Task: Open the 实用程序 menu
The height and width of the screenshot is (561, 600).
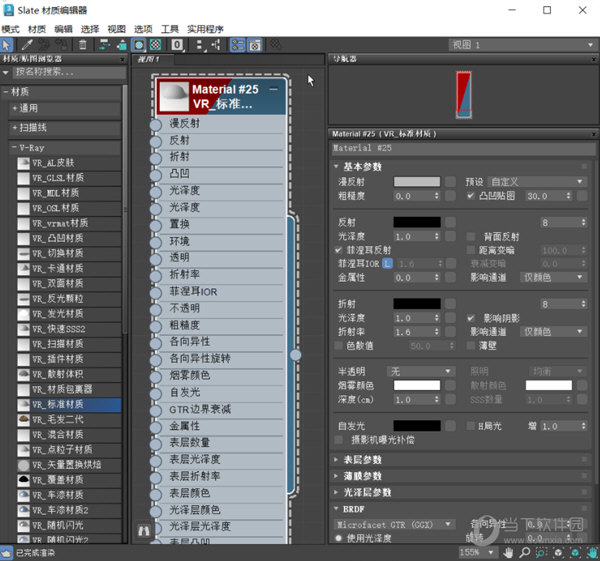Action: click(x=205, y=29)
